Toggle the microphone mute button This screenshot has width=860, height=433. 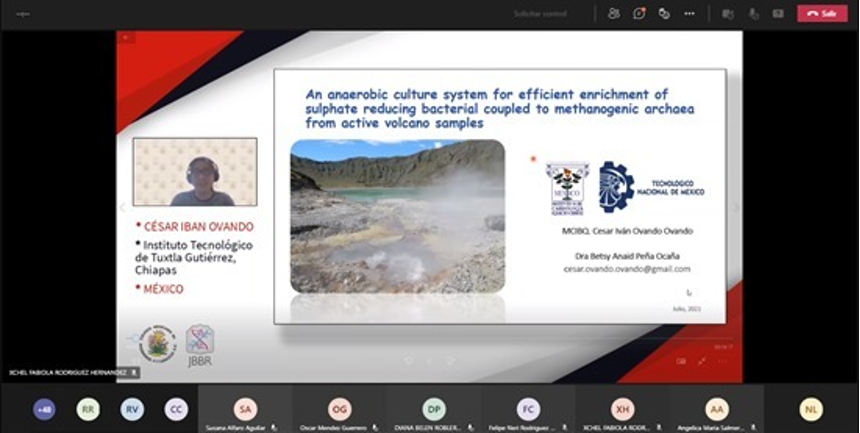(754, 14)
